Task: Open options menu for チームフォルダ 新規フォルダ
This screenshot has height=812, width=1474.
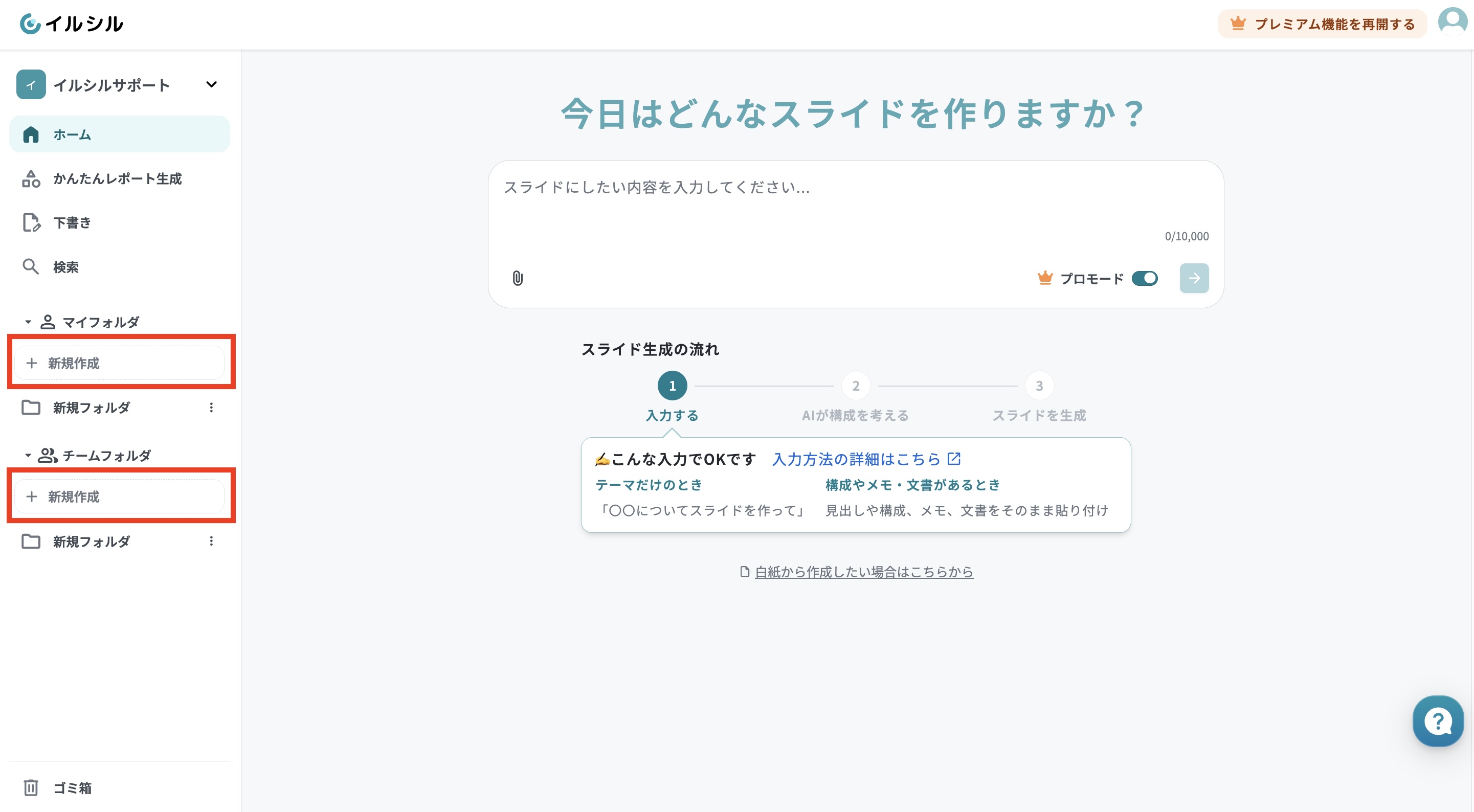Action: point(211,541)
